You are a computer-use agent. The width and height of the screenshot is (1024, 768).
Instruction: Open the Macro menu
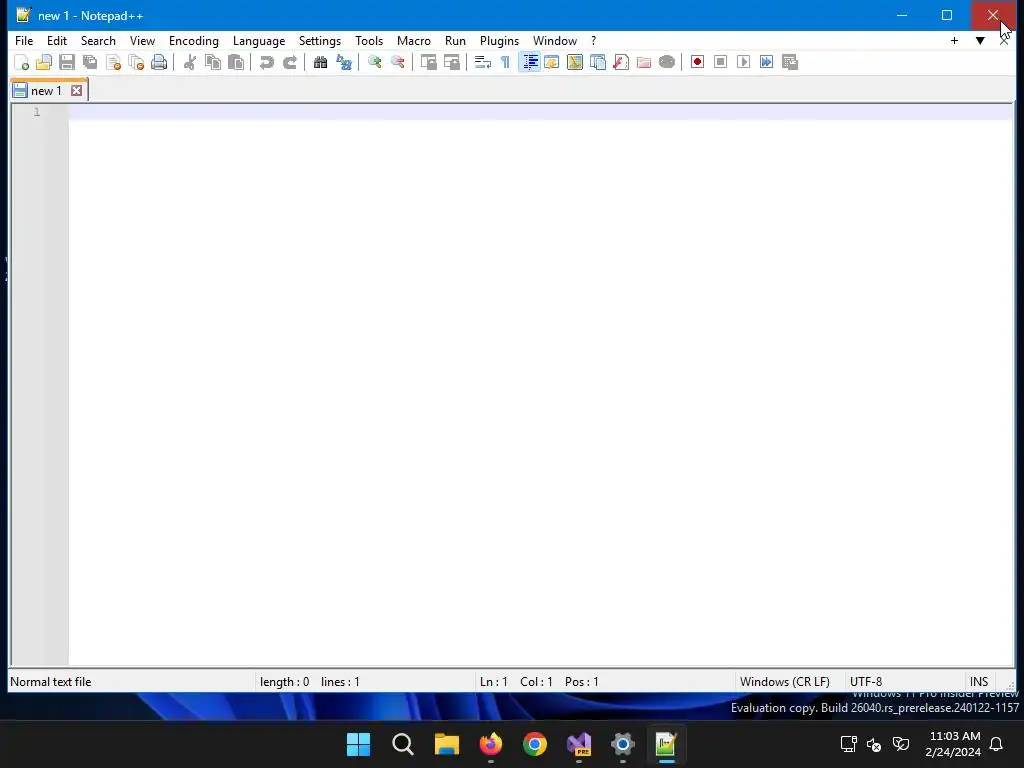(x=414, y=40)
